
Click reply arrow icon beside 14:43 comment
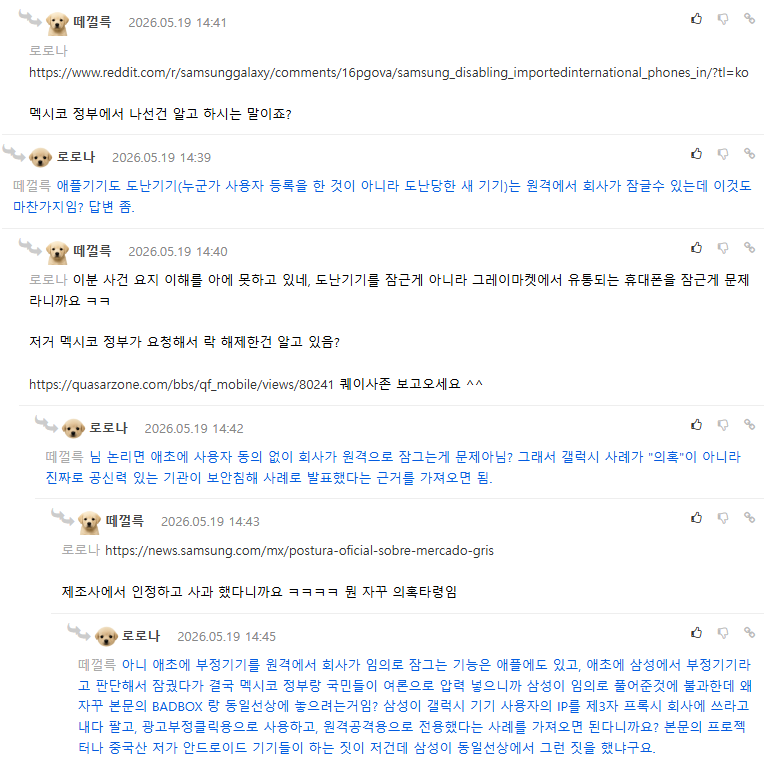(x=62, y=516)
